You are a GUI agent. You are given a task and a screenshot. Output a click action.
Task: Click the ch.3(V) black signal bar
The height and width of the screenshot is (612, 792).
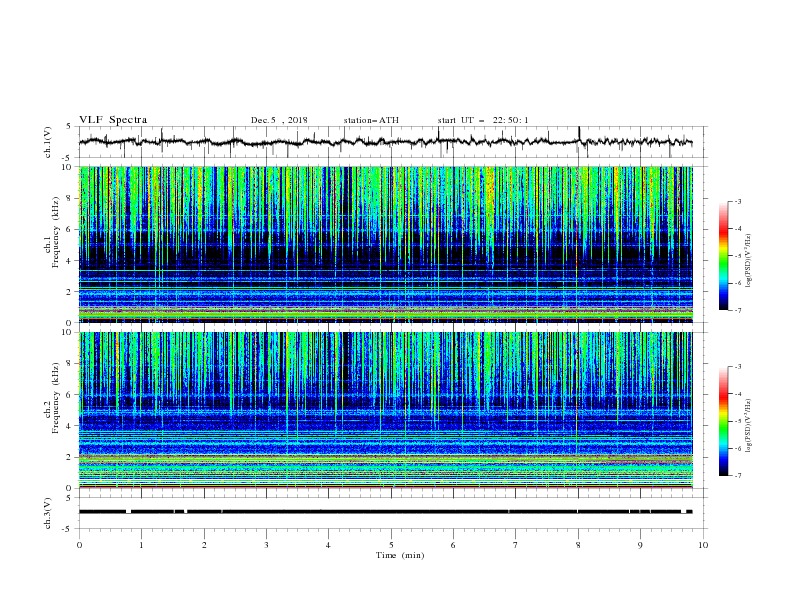coord(385,512)
